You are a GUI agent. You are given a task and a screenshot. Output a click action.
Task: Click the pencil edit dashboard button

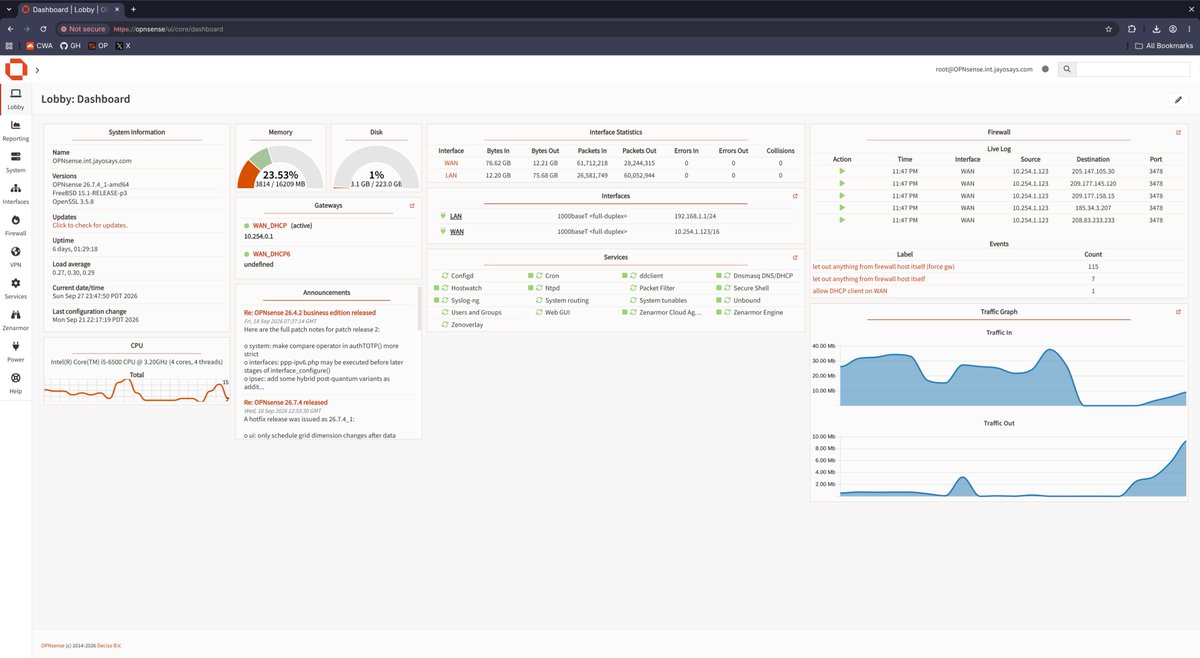point(1178,99)
